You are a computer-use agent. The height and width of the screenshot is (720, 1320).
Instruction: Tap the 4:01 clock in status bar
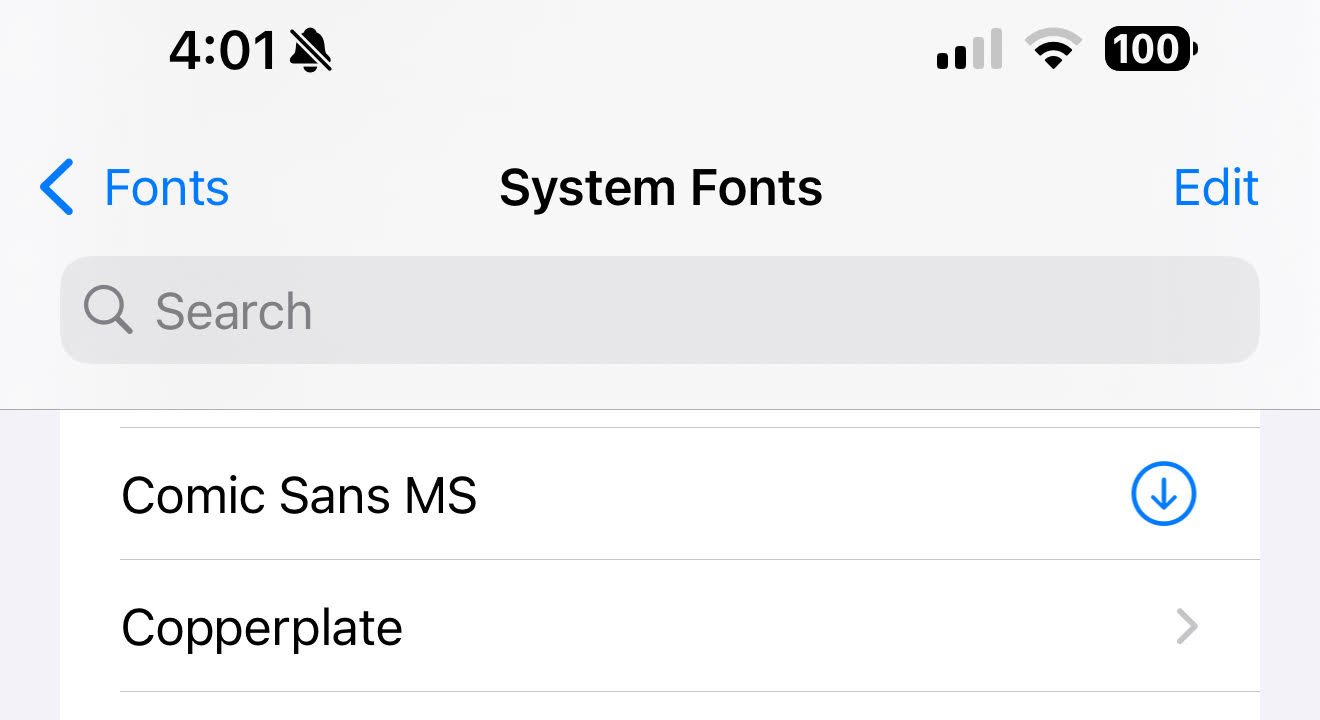click(x=222, y=50)
